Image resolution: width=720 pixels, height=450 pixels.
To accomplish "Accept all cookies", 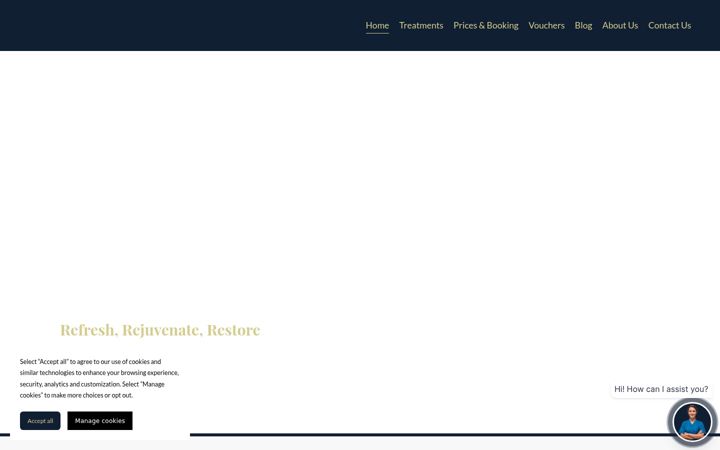I will [40, 421].
